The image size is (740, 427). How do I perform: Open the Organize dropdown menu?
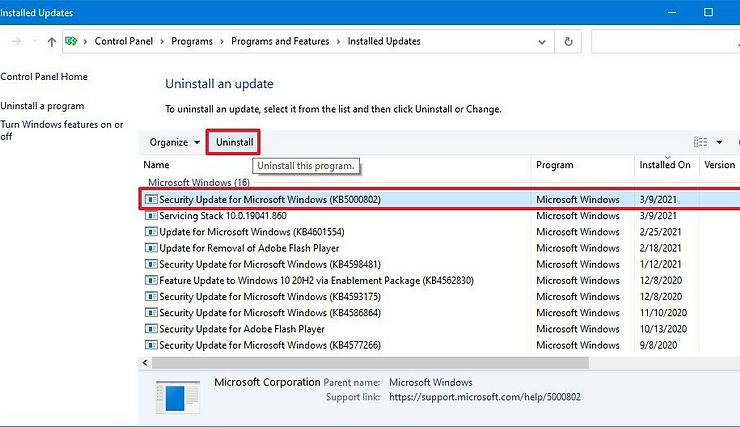tap(174, 142)
